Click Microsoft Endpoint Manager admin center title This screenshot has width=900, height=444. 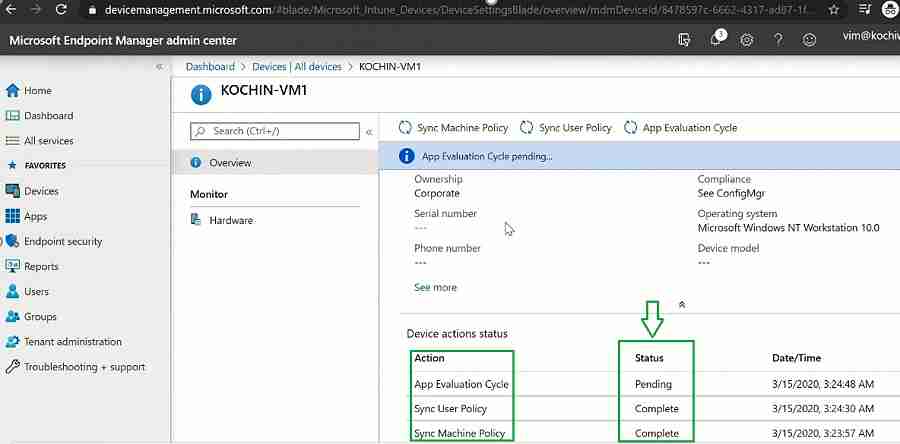(123, 40)
